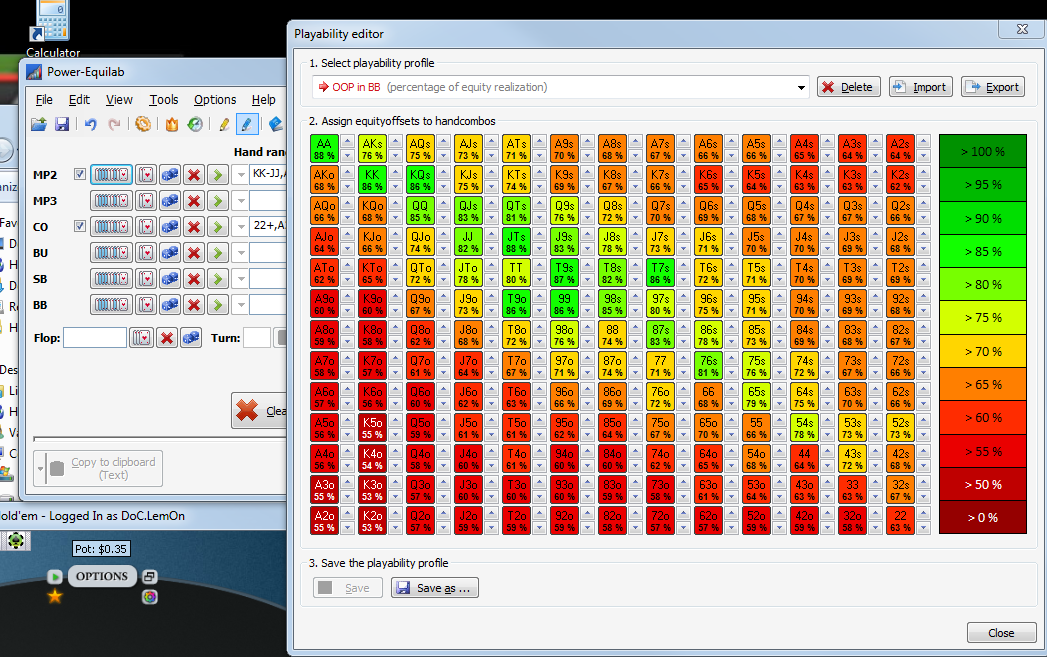
Task: Select the > 100 % legend color
Action: 982,152
